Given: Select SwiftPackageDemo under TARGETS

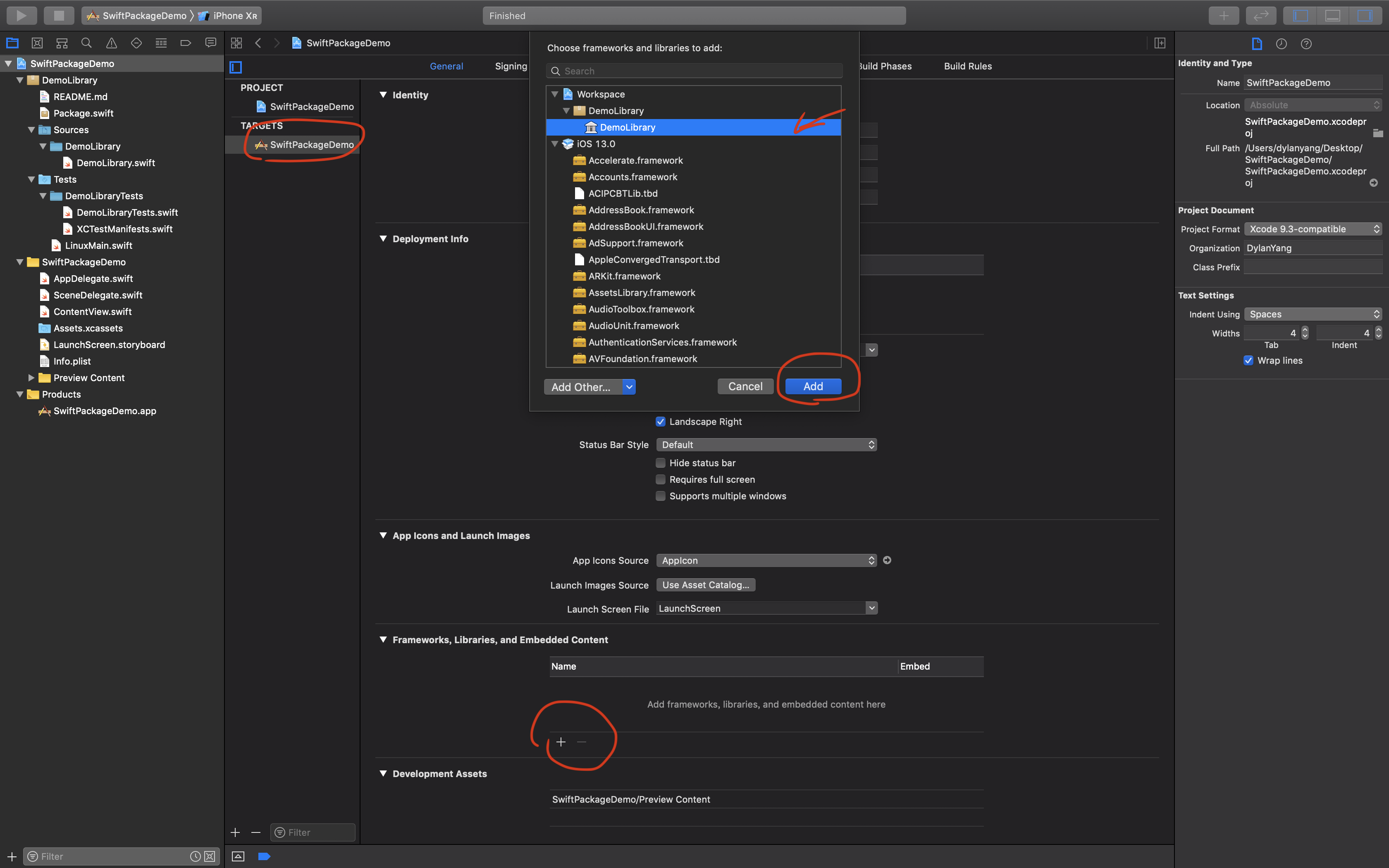Looking at the screenshot, I should point(292,145).
